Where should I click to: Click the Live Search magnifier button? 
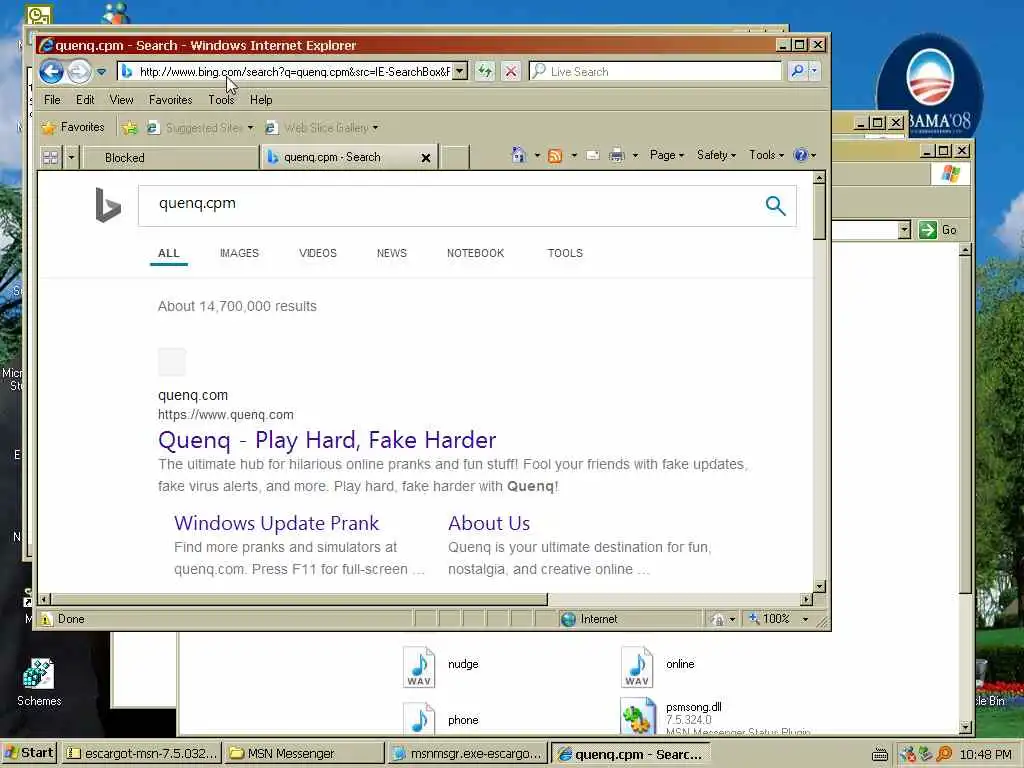pos(797,71)
